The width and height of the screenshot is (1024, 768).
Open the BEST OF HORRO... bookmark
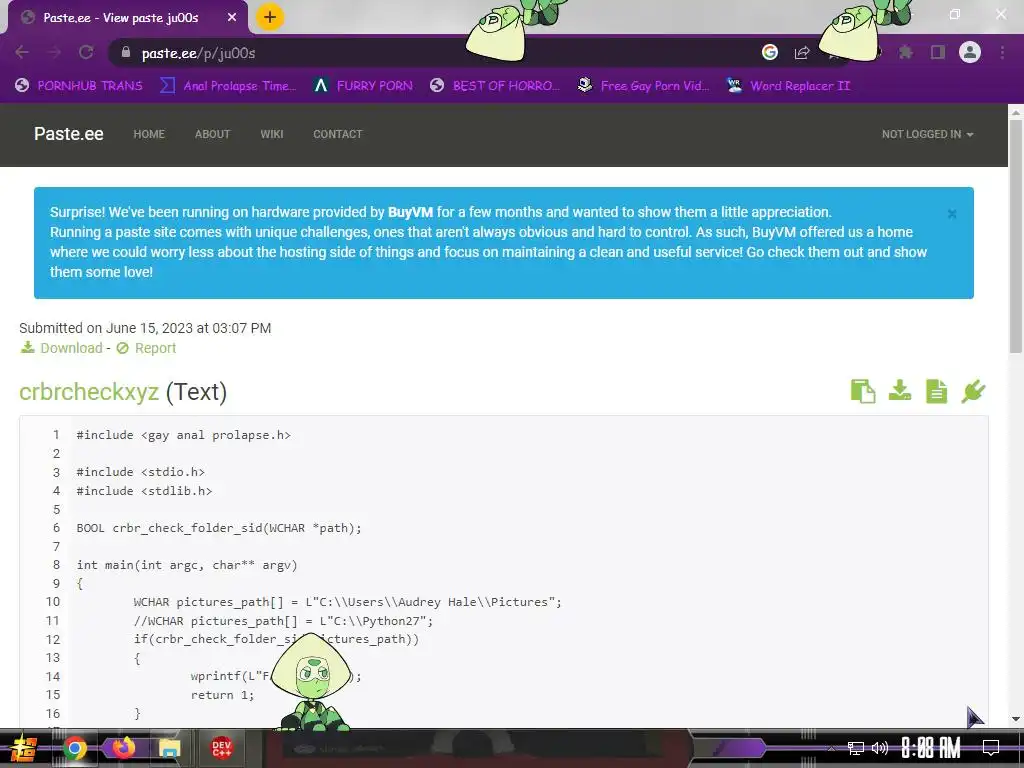[x=495, y=86]
